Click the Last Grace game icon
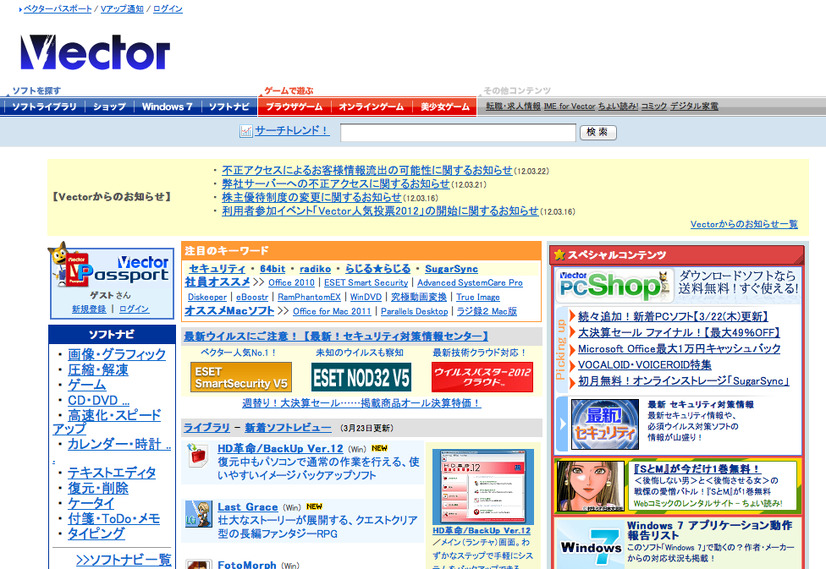 pos(198,514)
